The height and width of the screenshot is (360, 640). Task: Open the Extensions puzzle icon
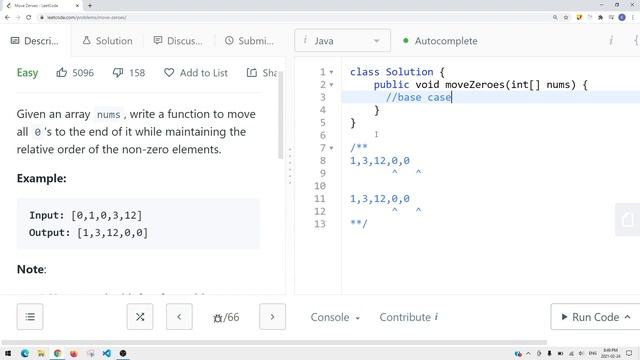click(x=600, y=18)
